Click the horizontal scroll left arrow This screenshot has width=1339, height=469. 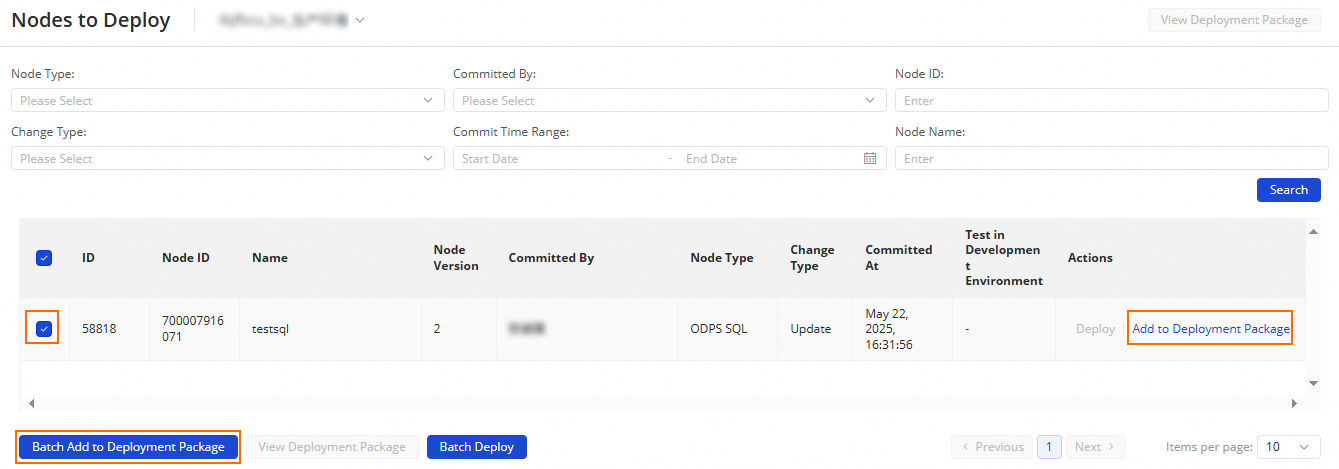tap(31, 403)
